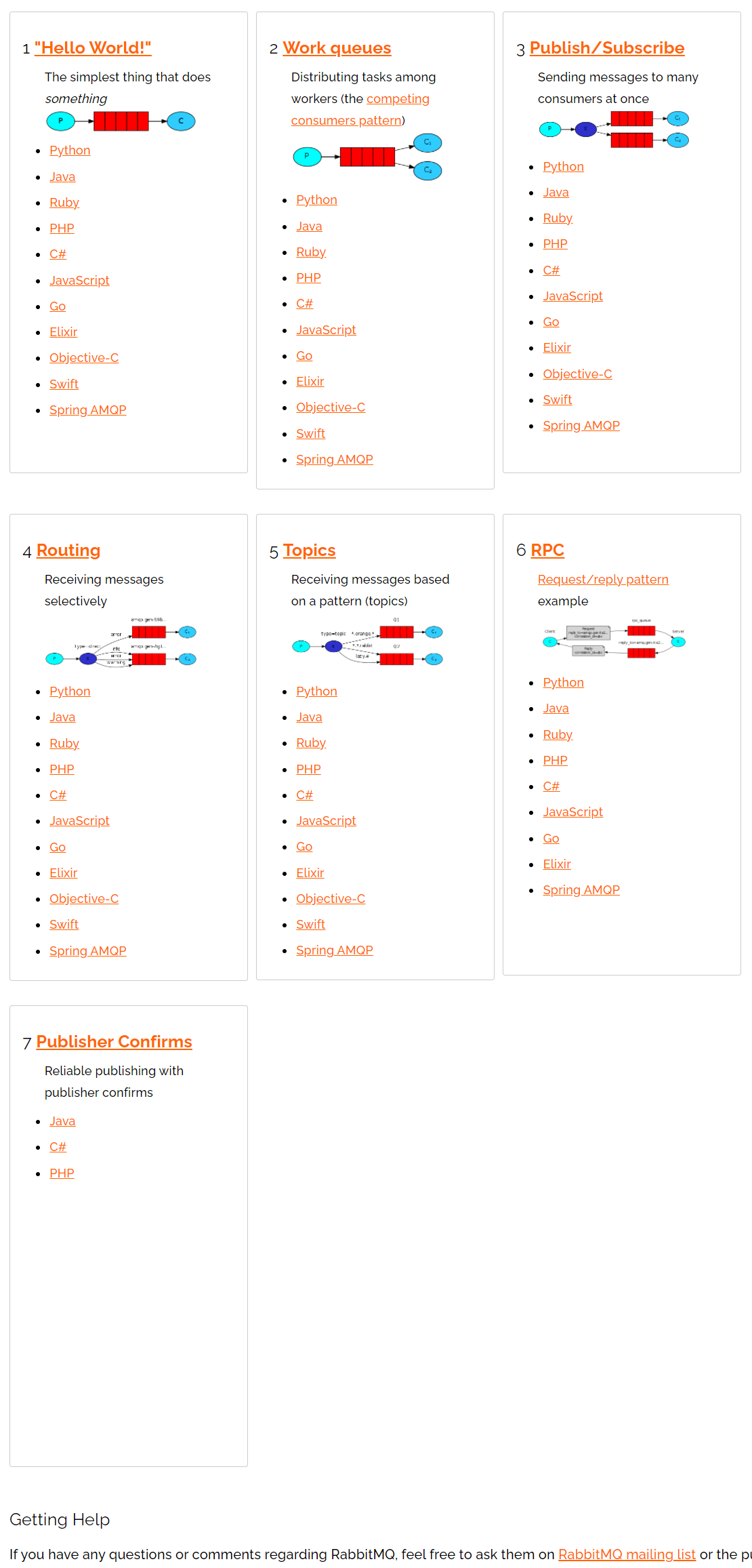The image size is (752, 1568).
Task: Open the competing consumers pattern link
Action: tap(360, 110)
